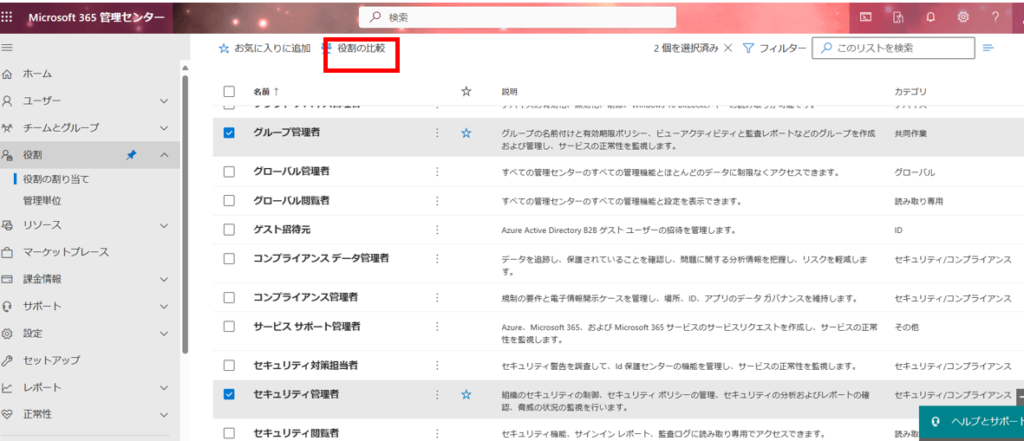Open the セキュリティ閲覧者 role name

click(x=296, y=433)
